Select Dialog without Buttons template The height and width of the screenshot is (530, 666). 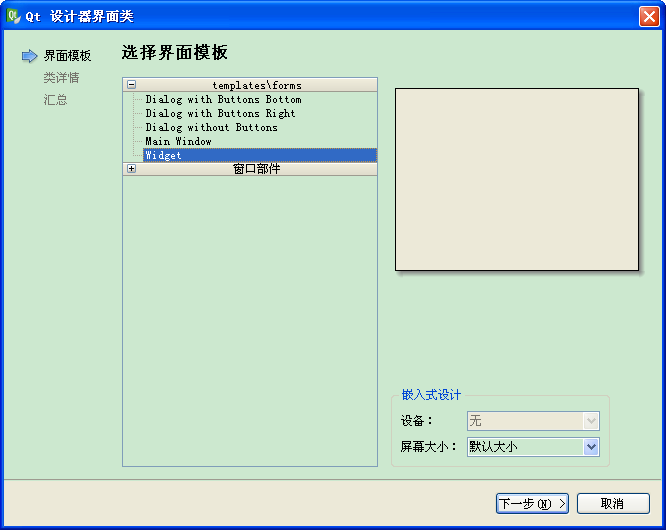[x=211, y=127]
